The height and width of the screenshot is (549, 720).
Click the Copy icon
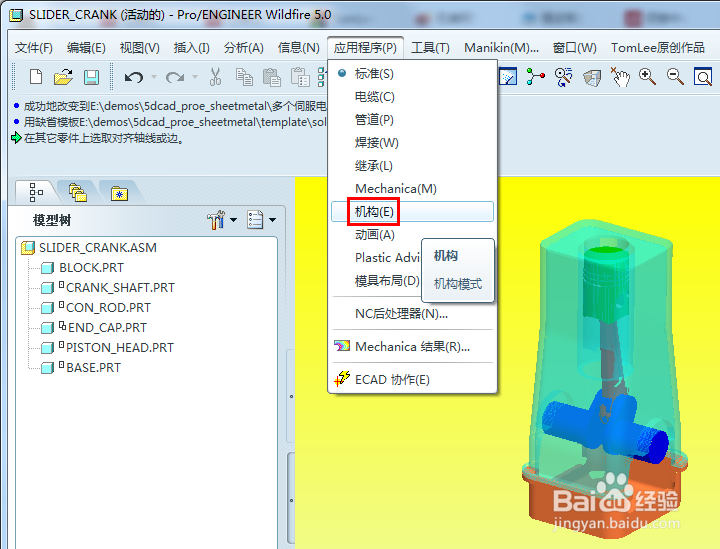(244, 77)
